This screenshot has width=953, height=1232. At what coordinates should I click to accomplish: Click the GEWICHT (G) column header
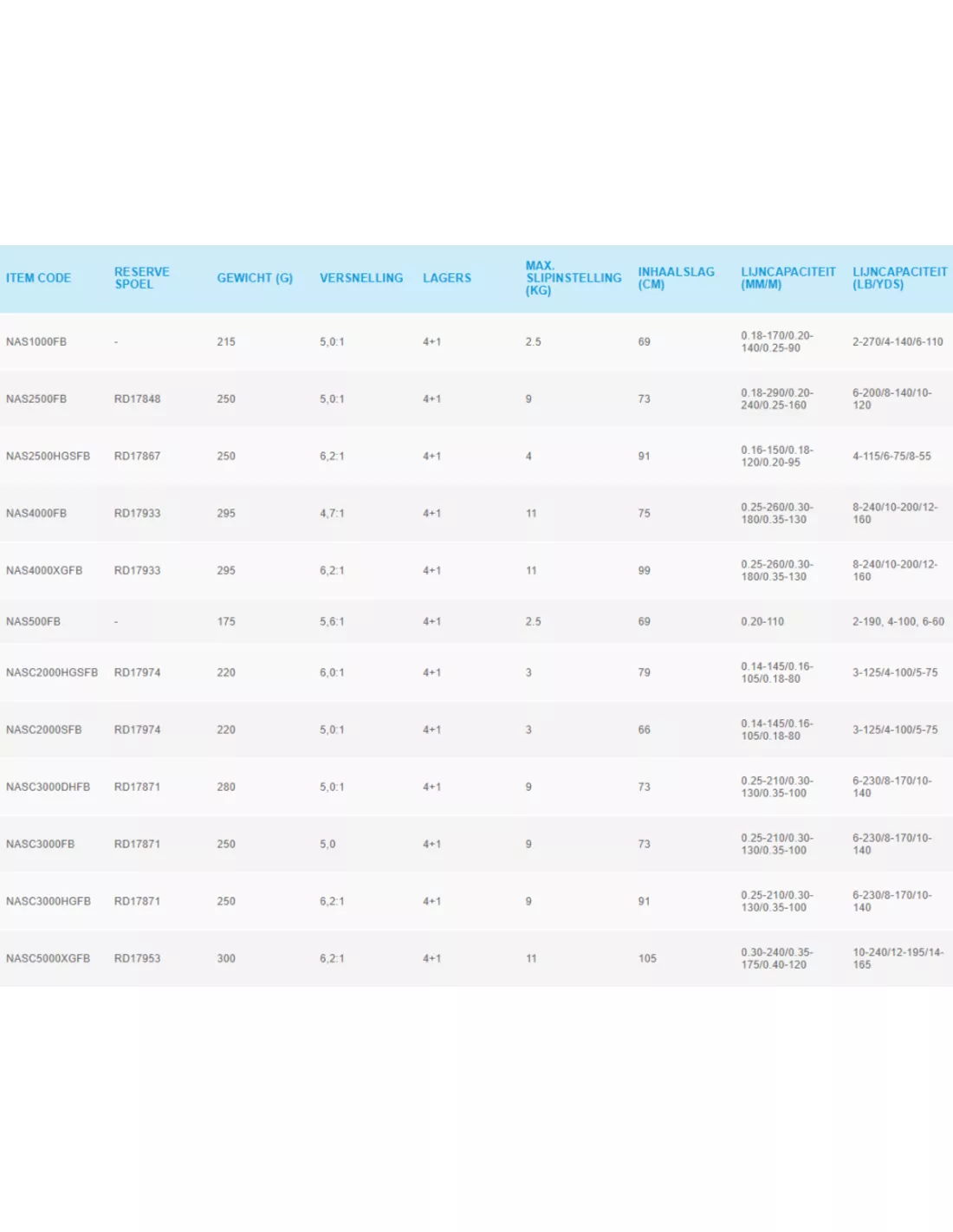(x=255, y=278)
